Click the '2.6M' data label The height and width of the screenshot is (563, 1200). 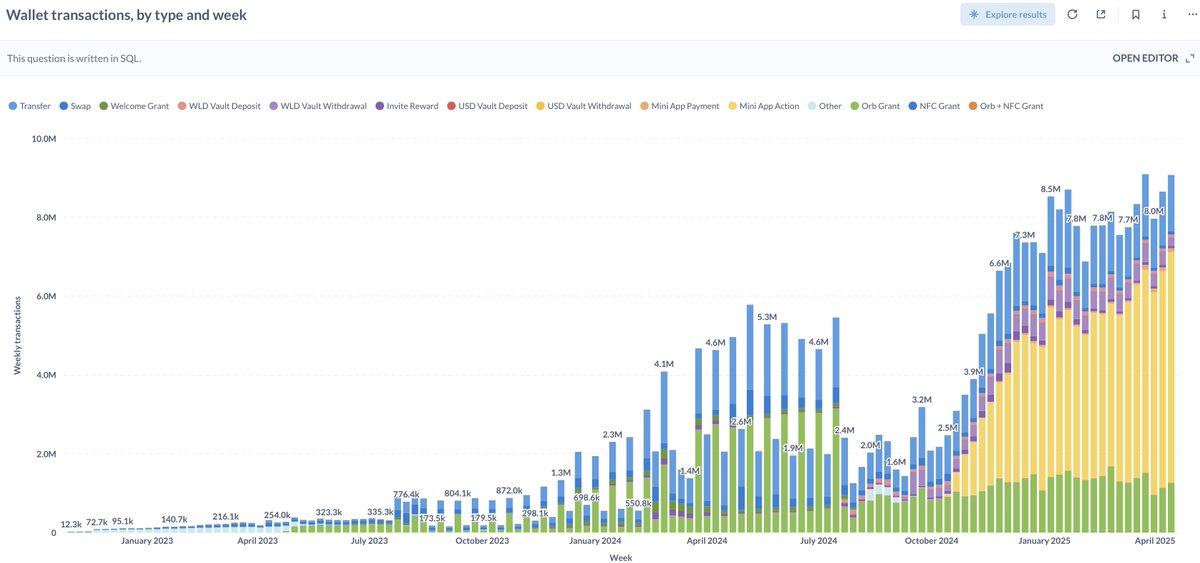click(741, 422)
